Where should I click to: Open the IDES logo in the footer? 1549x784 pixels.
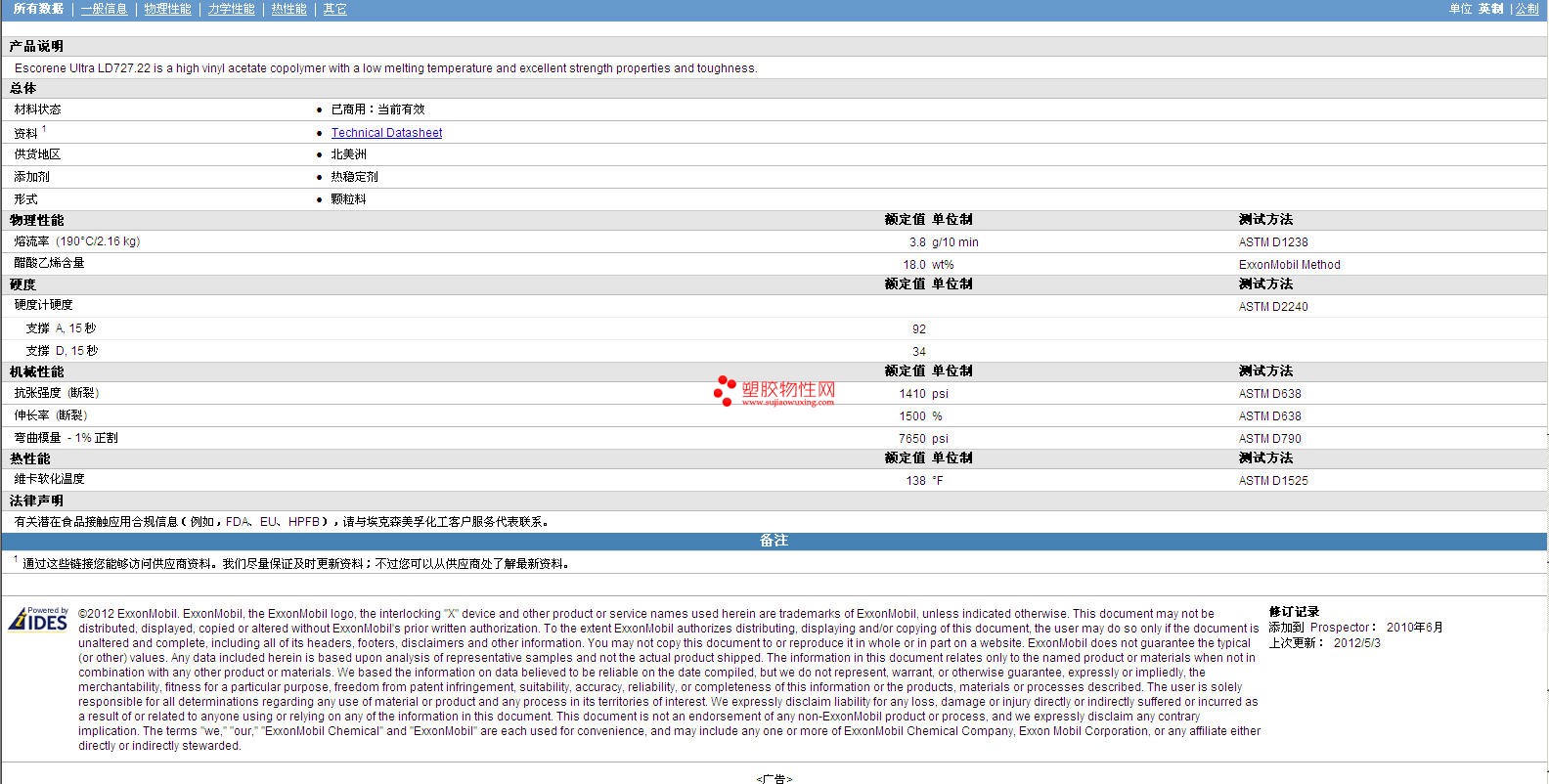click(38, 620)
